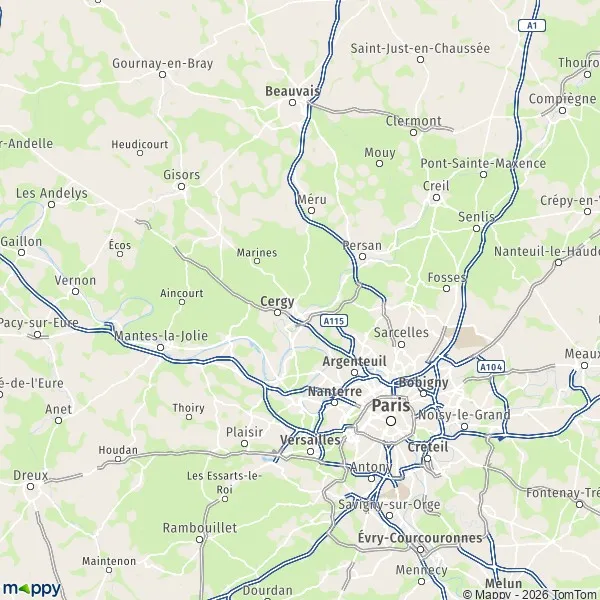Image resolution: width=600 pixels, height=600 pixels.
Task: Open the Mappy TomTom copyright notice
Action: click(531, 595)
